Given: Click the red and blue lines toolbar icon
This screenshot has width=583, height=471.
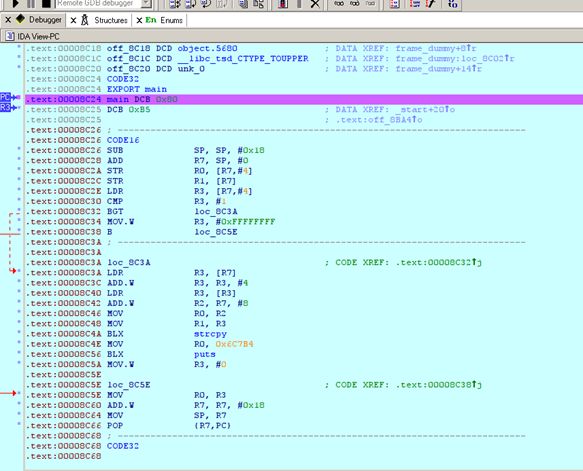Looking at the screenshot, I should pos(415,4).
